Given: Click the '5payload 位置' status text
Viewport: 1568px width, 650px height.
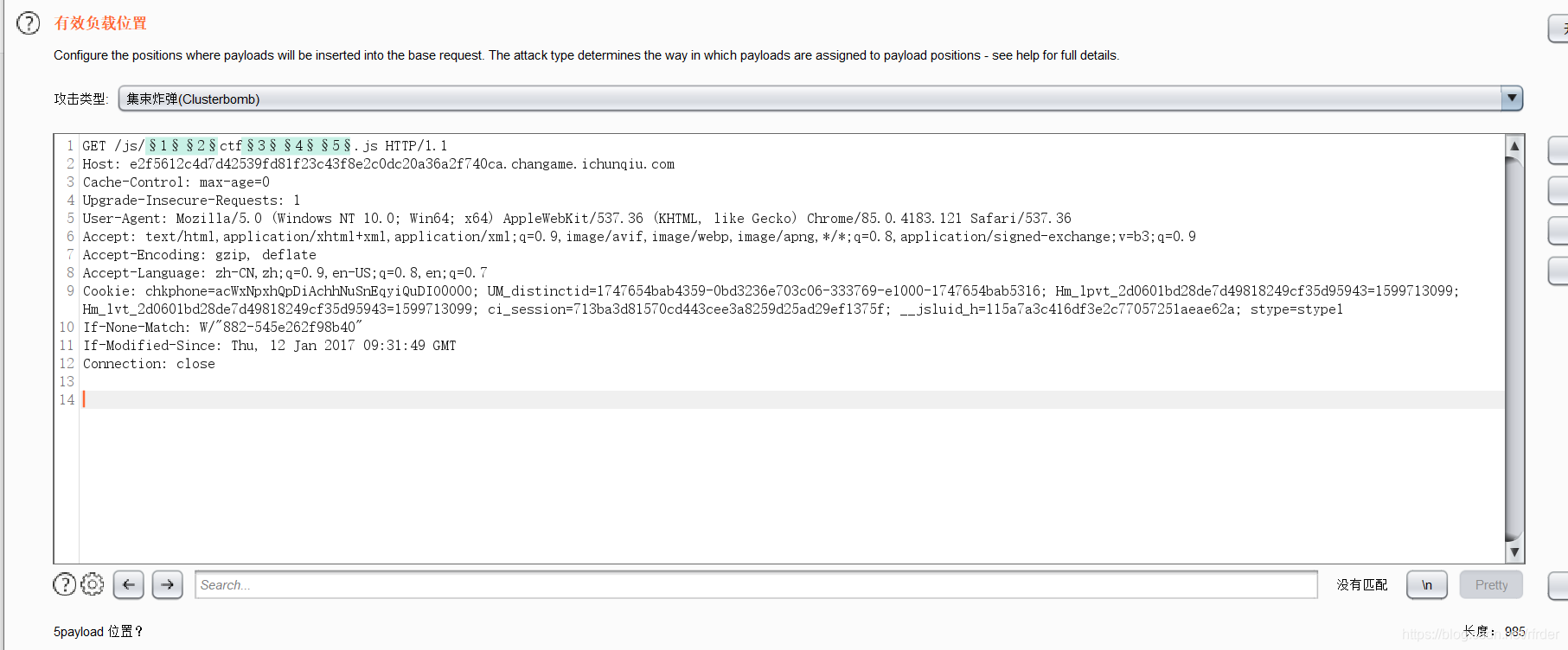Looking at the screenshot, I should [x=98, y=632].
